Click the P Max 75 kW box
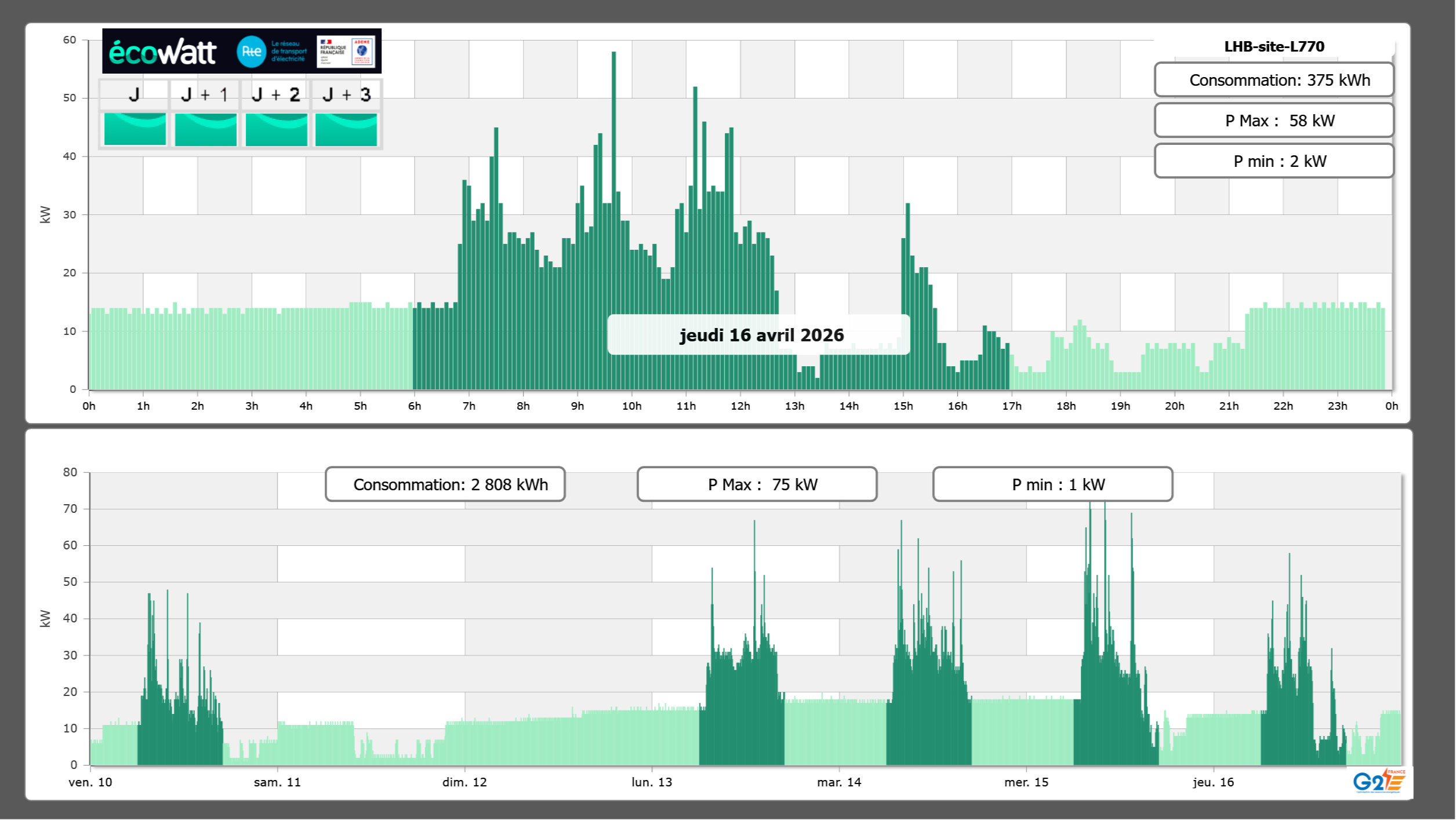 click(x=757, y=484)
